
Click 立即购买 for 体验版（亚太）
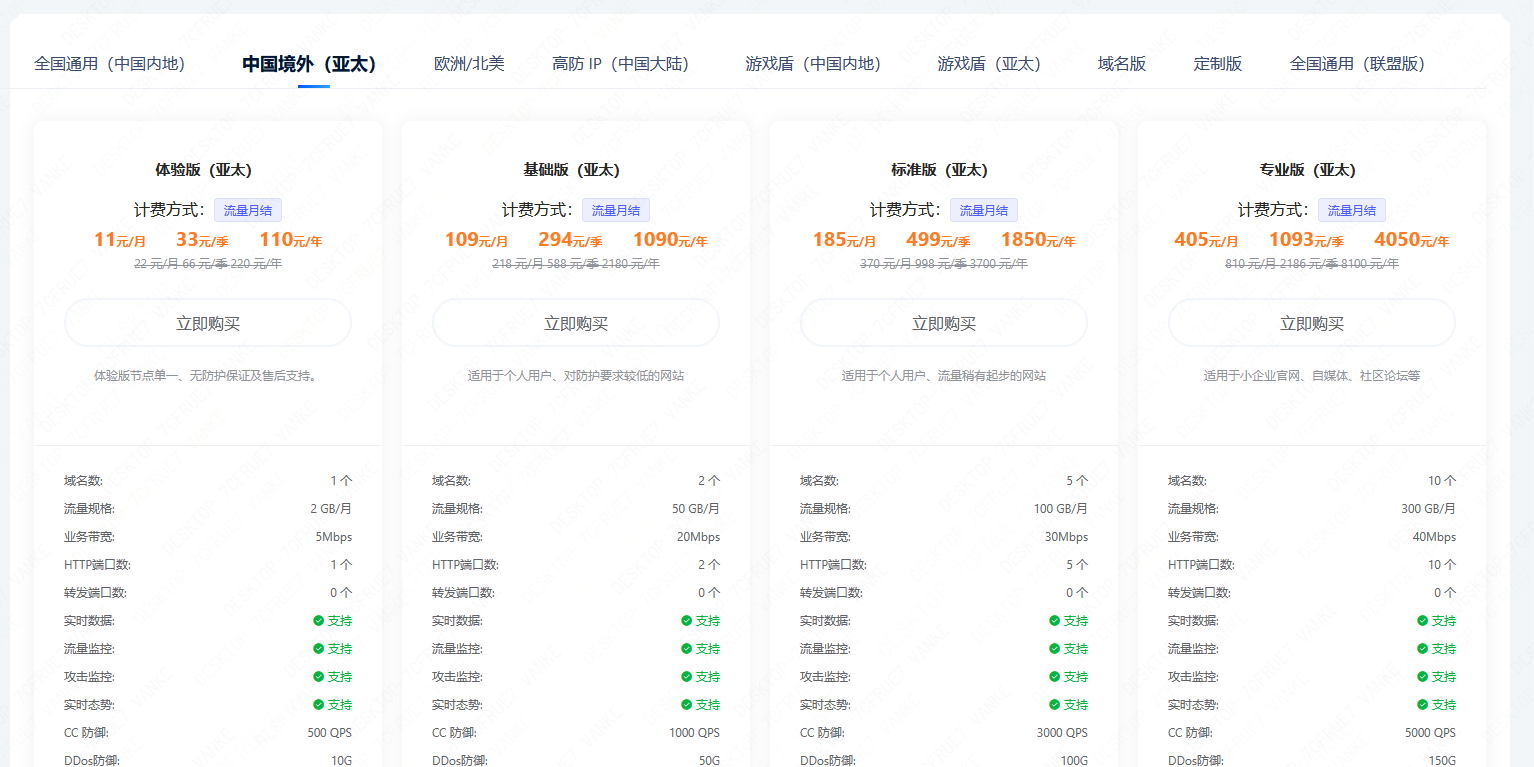208,323
